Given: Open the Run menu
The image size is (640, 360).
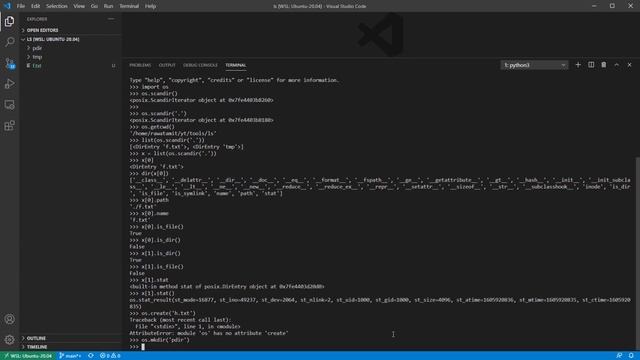Looking at the screenshot, I should pos(108,6).
